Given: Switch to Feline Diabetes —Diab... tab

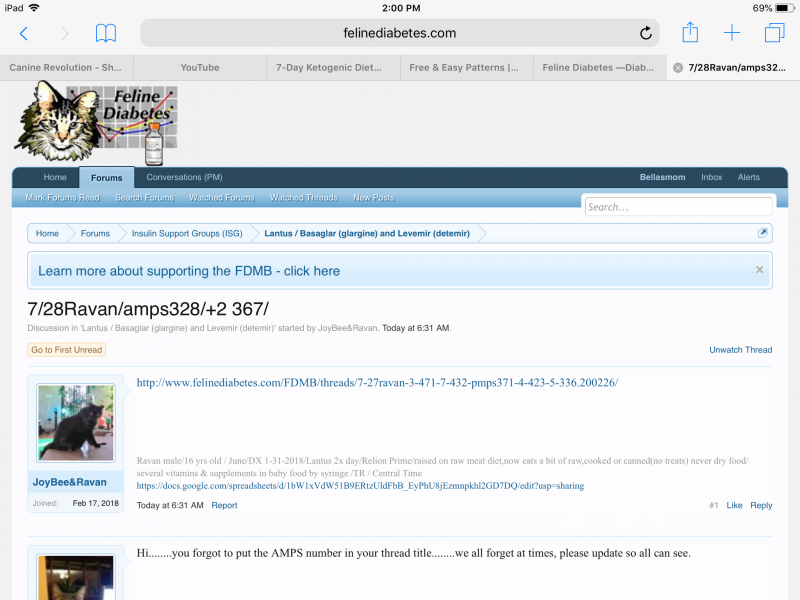Looking at the screenshot, I should (x=599, y=67).
